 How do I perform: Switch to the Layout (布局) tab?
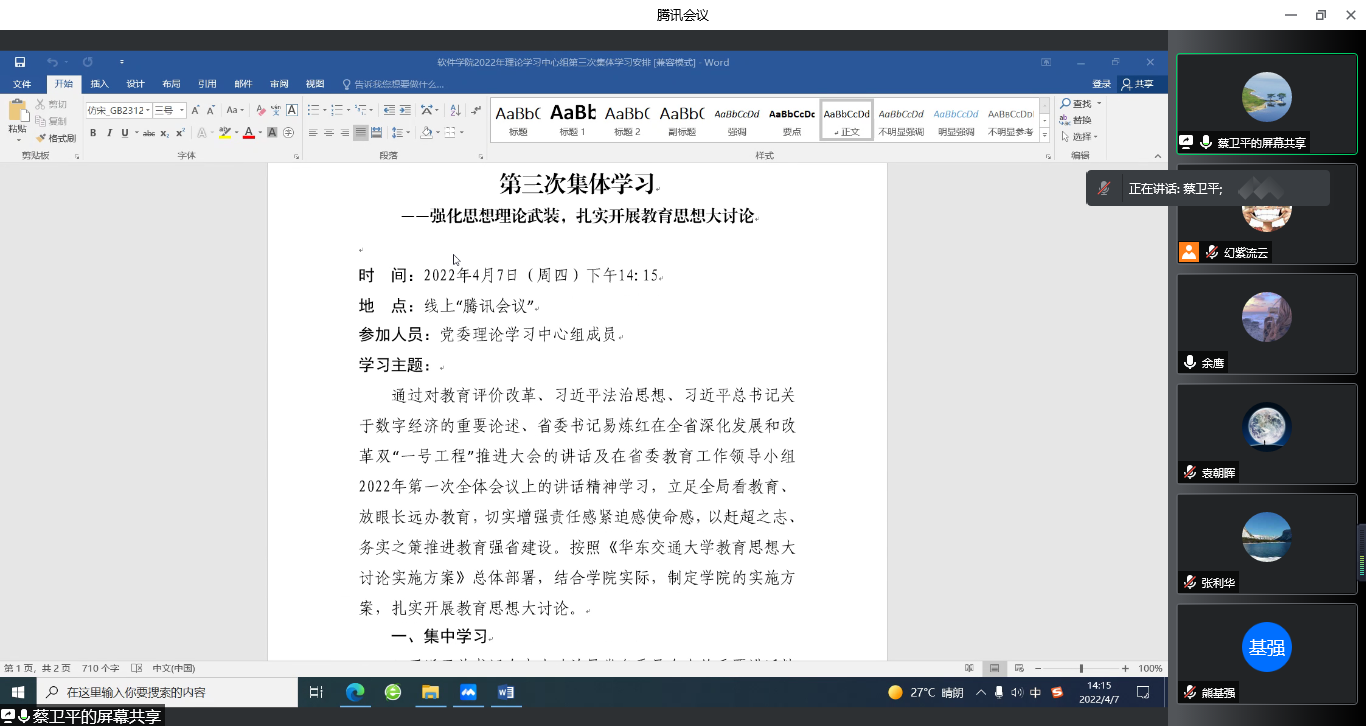(x=171, y=84)
